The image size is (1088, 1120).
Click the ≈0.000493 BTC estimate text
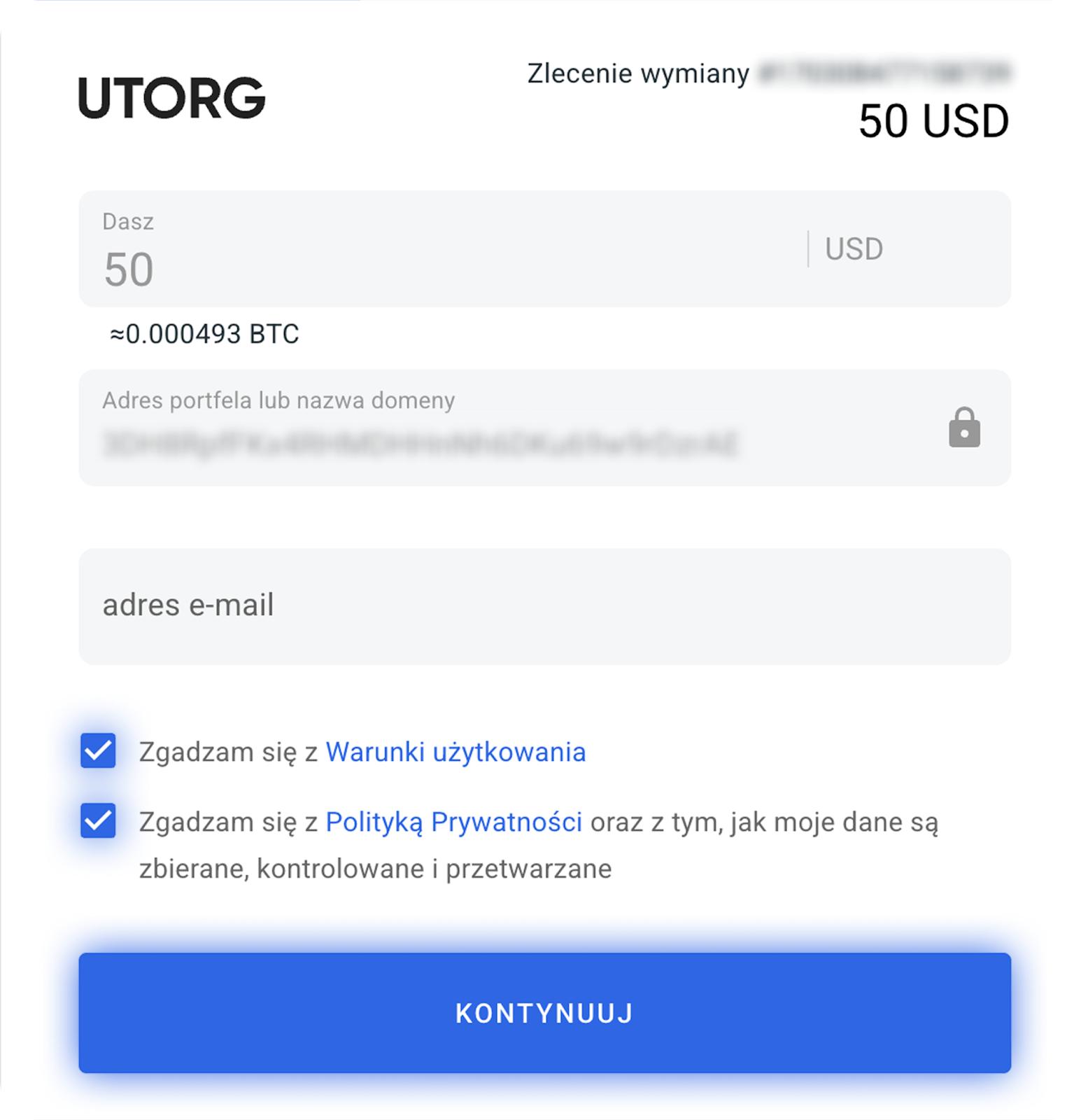pyautogui.click(x=204, y=334)
